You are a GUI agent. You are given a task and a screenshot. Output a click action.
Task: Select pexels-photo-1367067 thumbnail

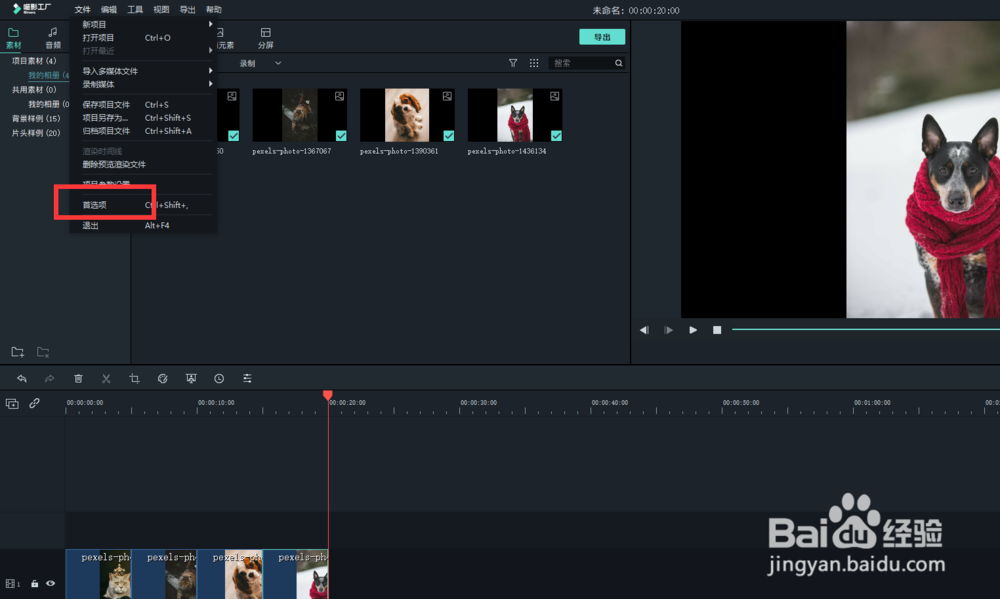point(300,115)
